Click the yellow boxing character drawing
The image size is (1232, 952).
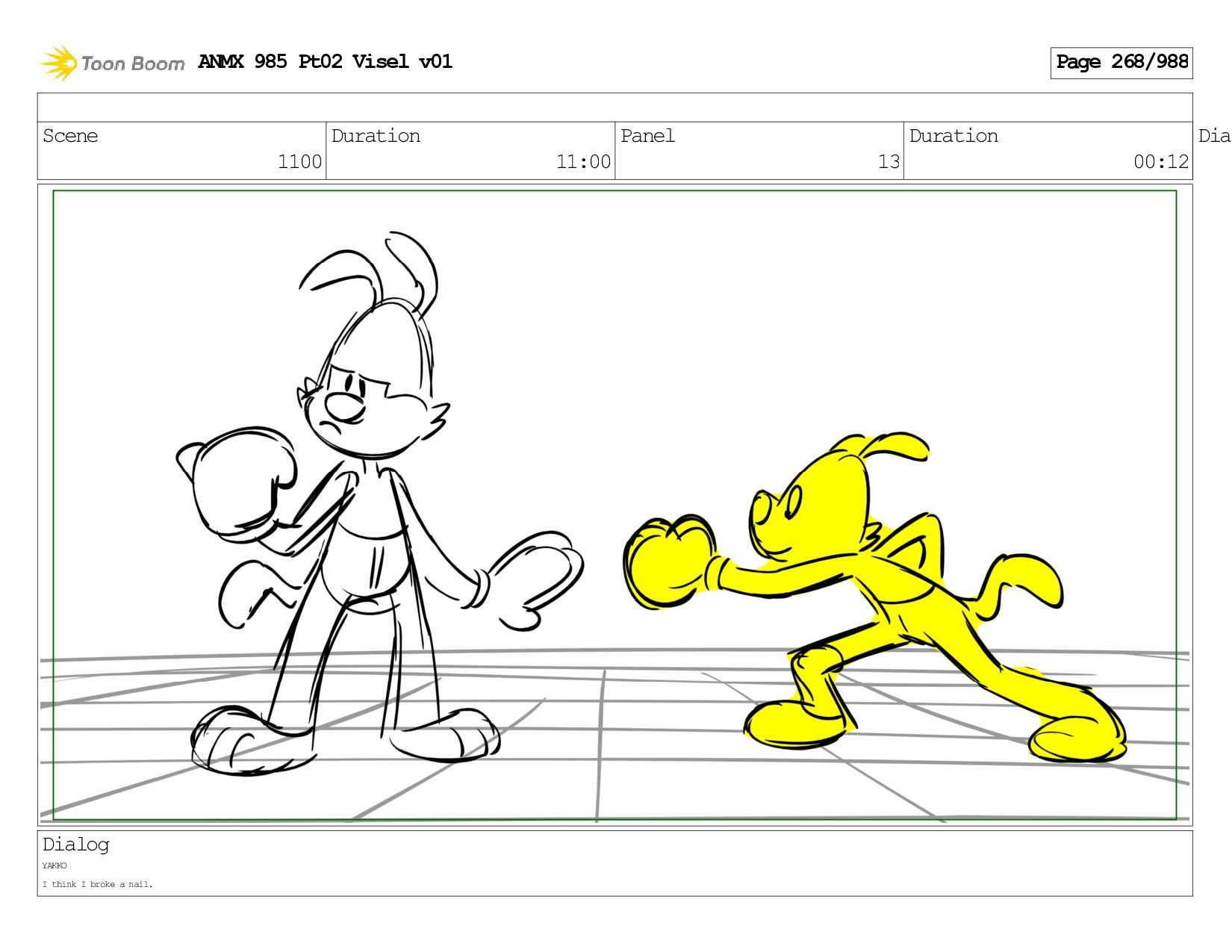874,597
